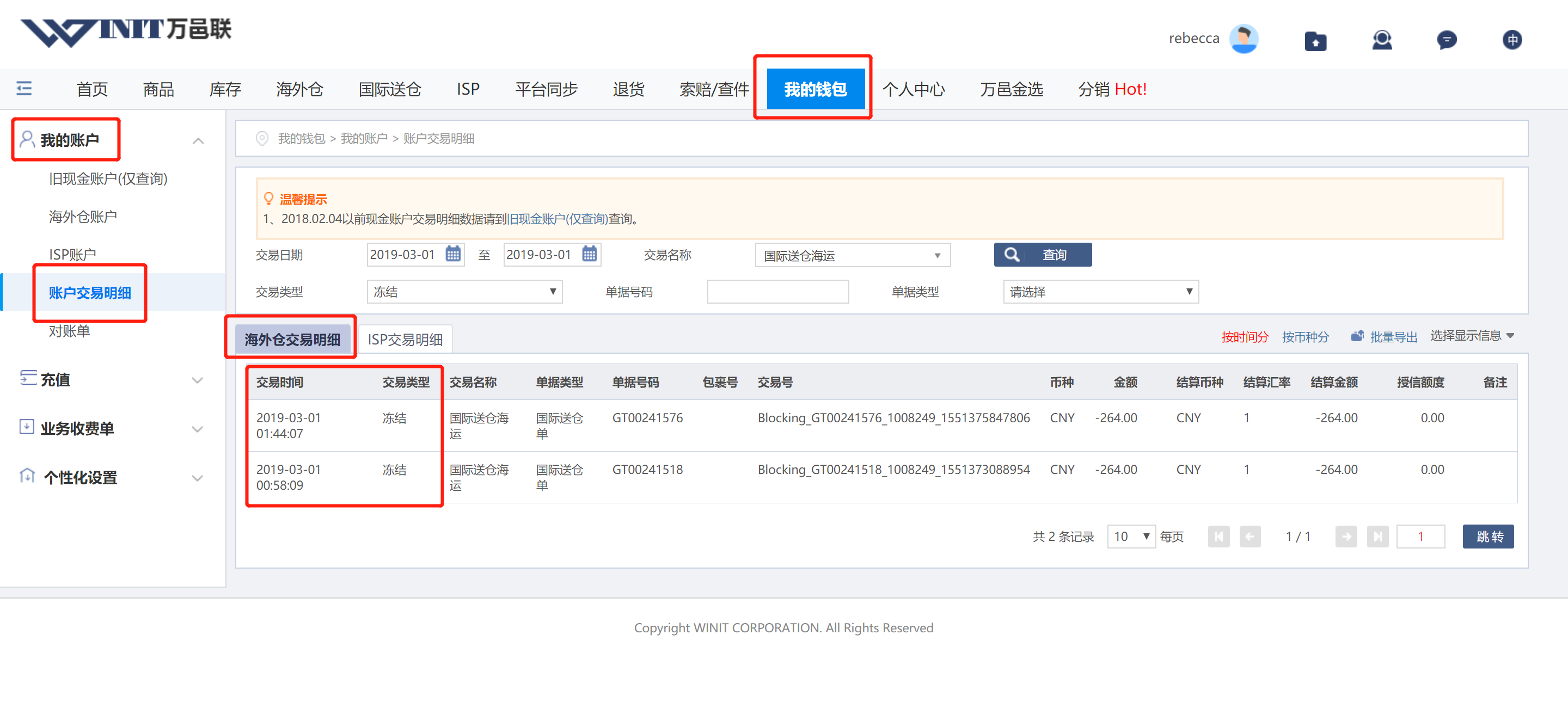
Task: Go to previous page arrow icon
Action: pyautogui.click(x=1249, y=536)
